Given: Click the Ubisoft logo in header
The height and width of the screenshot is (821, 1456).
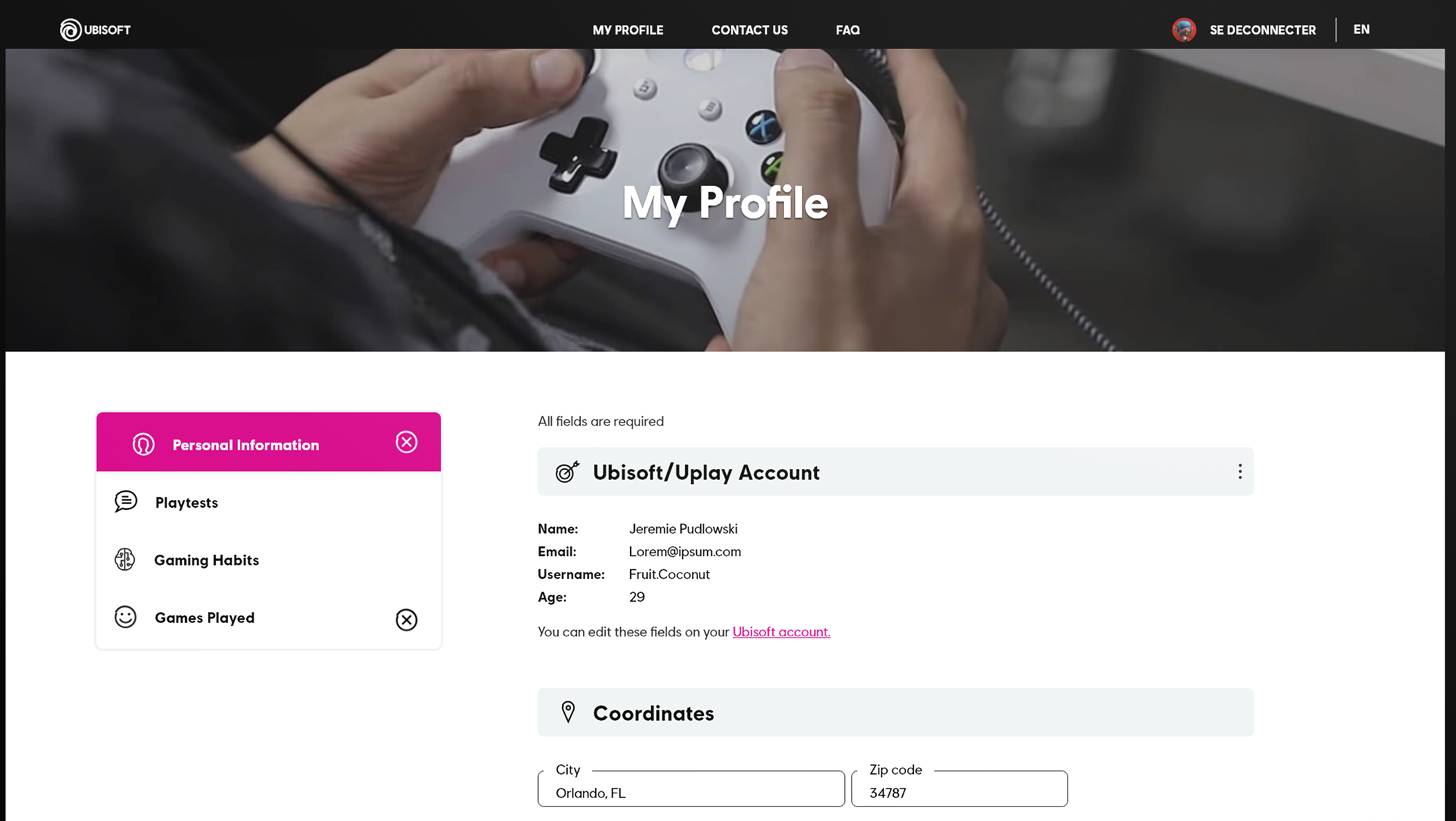Looking at the screenshot, I should click(x=95, y=30).
